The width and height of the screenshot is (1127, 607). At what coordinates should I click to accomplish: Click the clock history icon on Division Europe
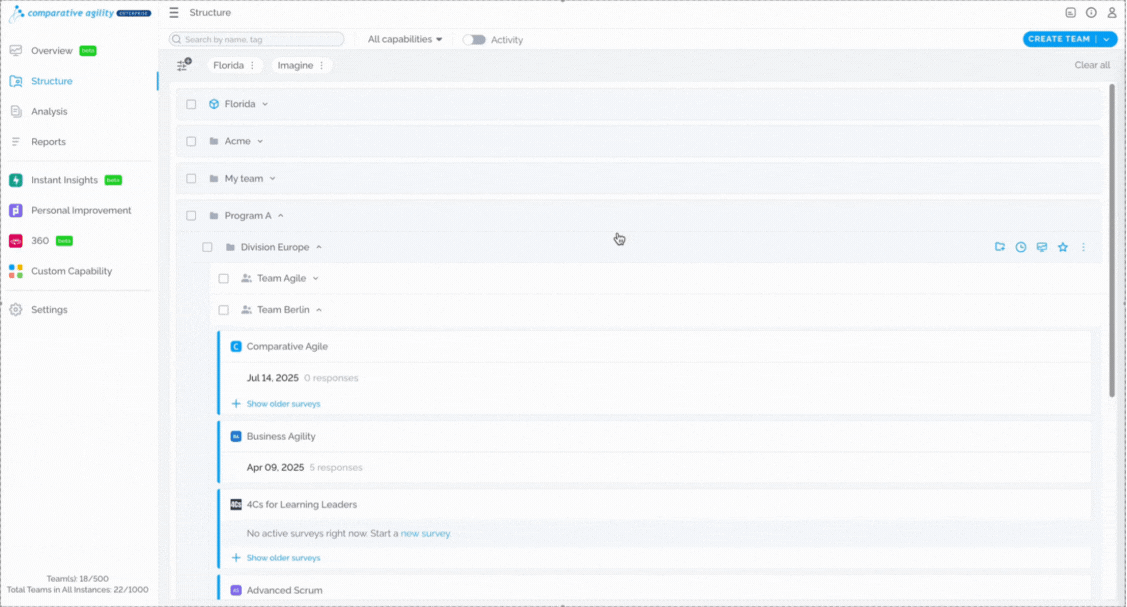tap(1020, 247)
